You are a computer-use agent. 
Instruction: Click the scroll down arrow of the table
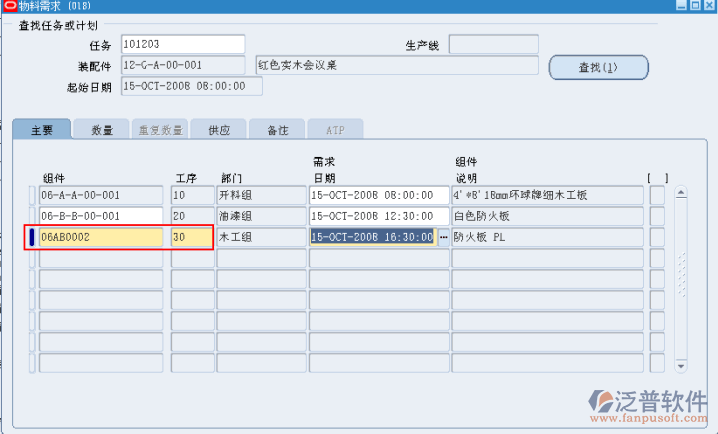click(x=681, y=364)
